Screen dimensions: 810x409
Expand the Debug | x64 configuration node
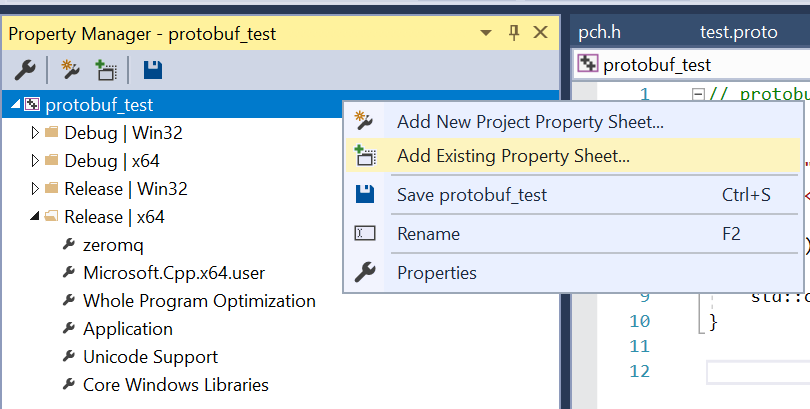(36, 160)
